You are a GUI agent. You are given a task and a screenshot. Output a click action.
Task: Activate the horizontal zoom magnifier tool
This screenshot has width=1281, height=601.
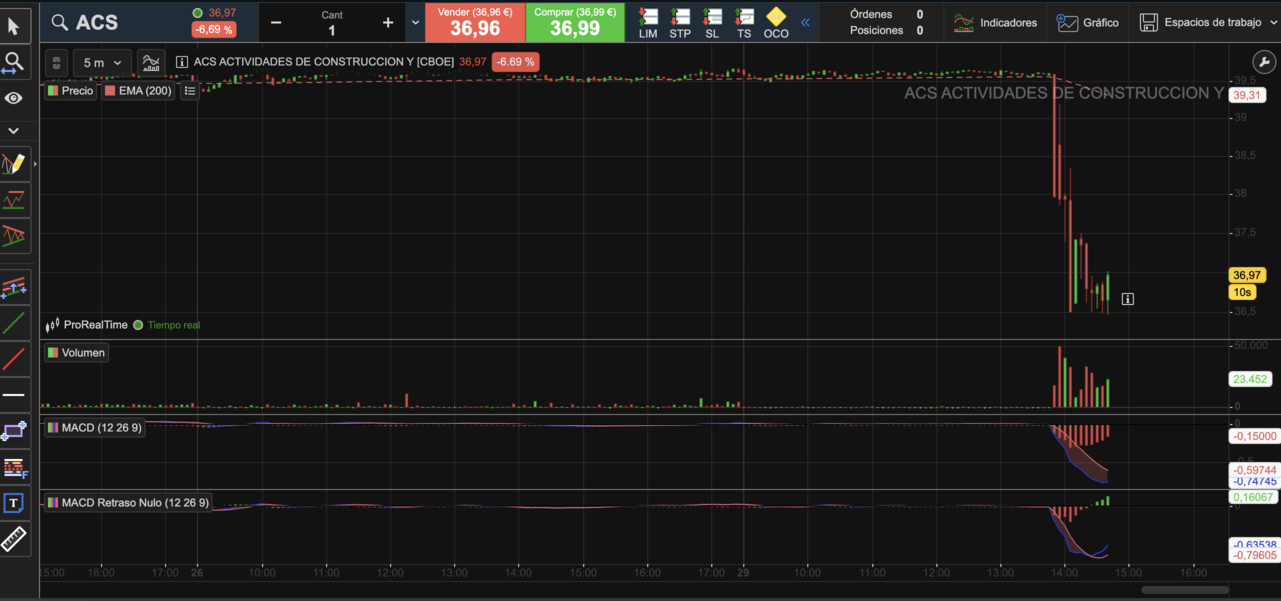[14, 64]
